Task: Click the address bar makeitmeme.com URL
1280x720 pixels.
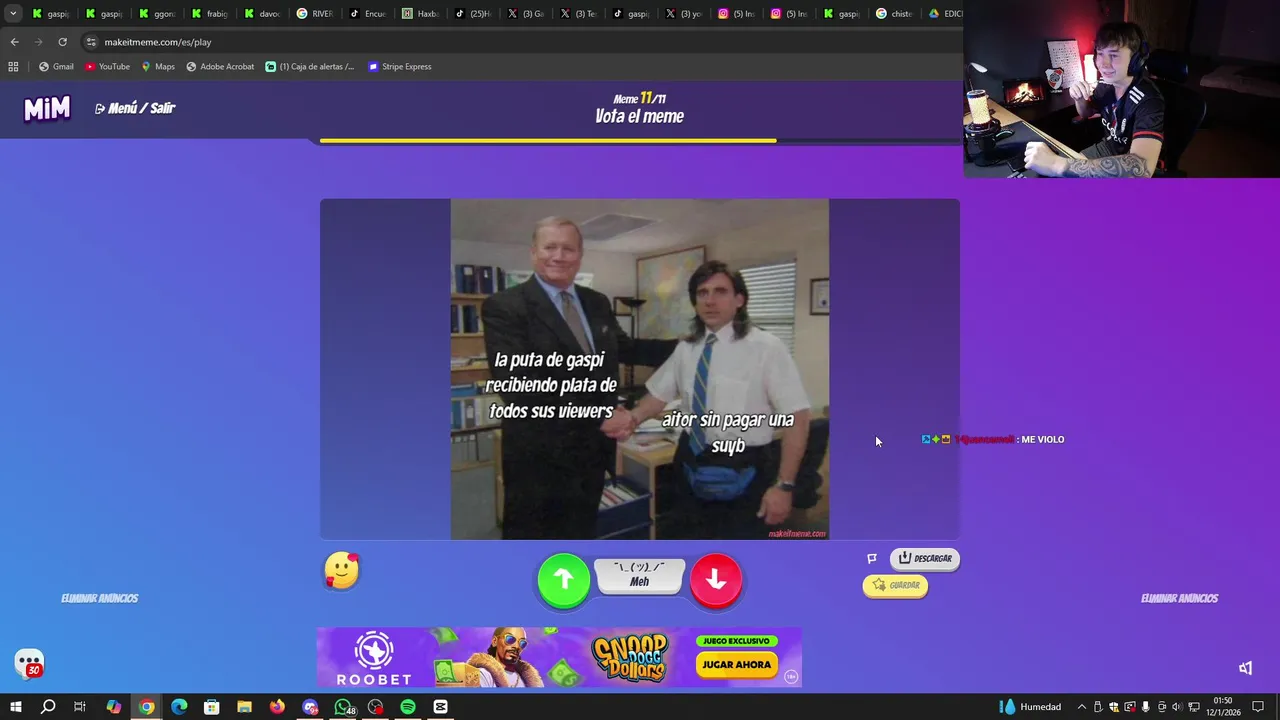Action: (158, 42)
